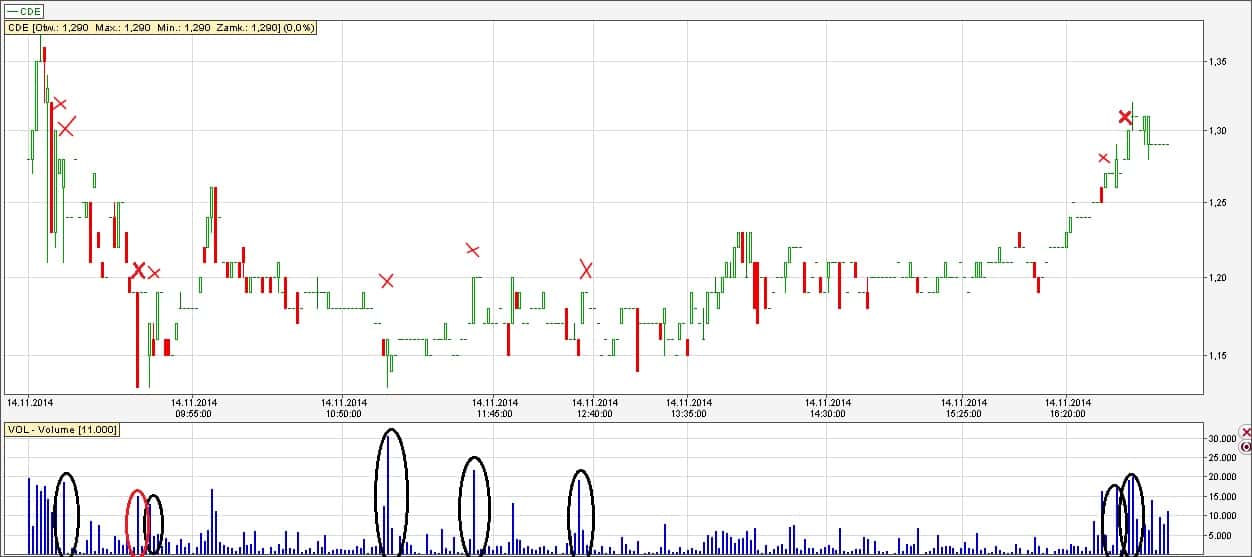Select the small red X below the top-right bold X
This screenshot has height=557, width=1252.
(1104, 158)
